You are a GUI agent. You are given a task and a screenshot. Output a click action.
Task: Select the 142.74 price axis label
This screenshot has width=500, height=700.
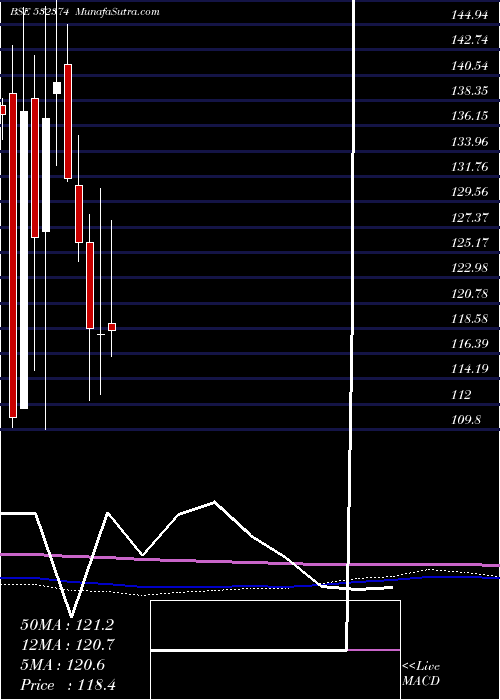pos(469,41)
